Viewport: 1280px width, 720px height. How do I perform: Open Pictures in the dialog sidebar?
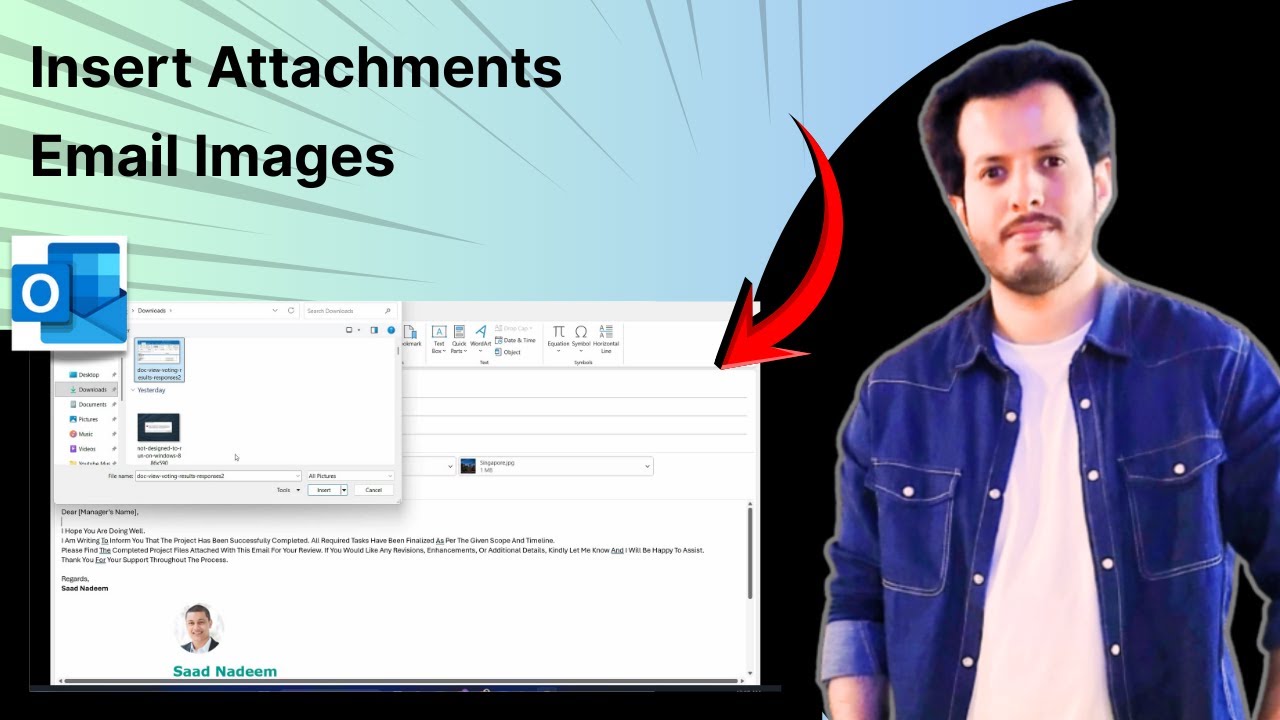(88, 419)
